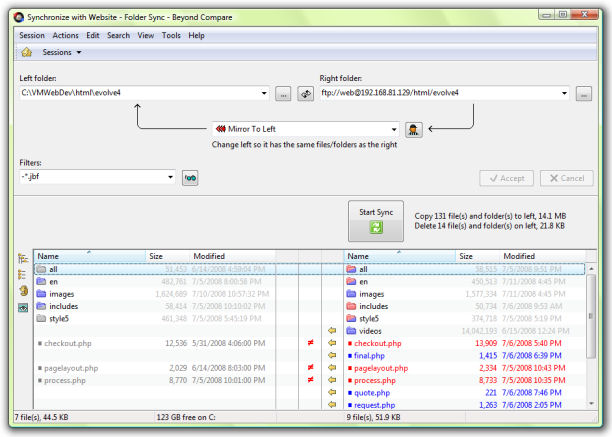Viewport: 612px width, 437px height.
Task: Expand the right folder path dropdown
Action: [x=564, y=93]
